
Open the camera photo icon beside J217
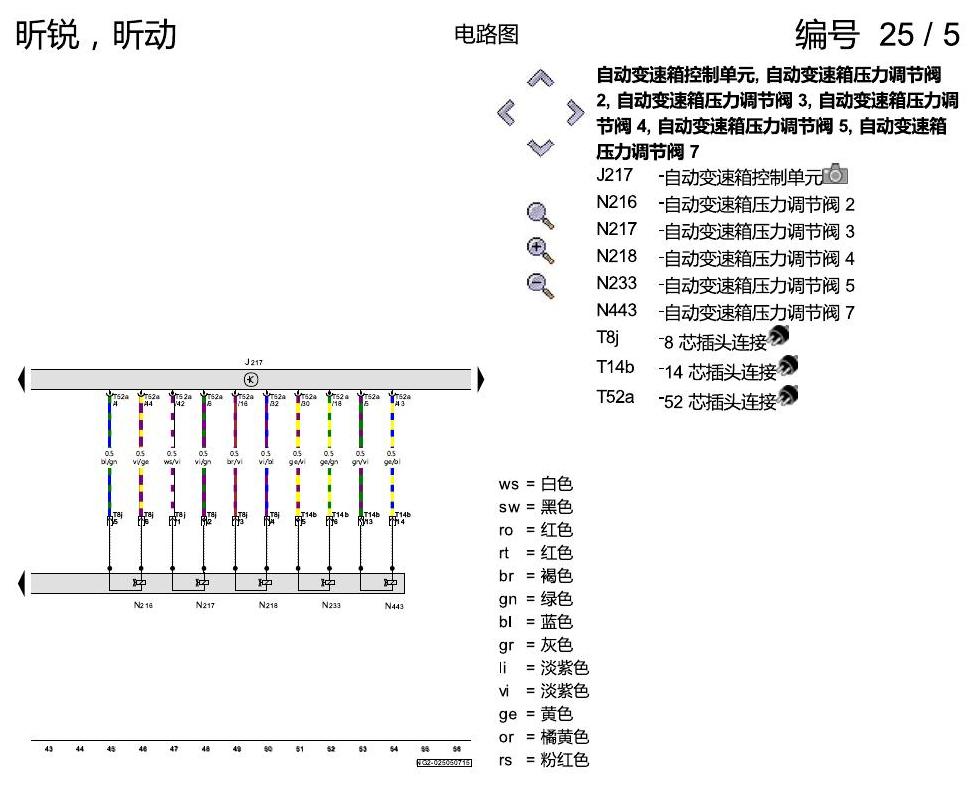(x=835, y=174)
